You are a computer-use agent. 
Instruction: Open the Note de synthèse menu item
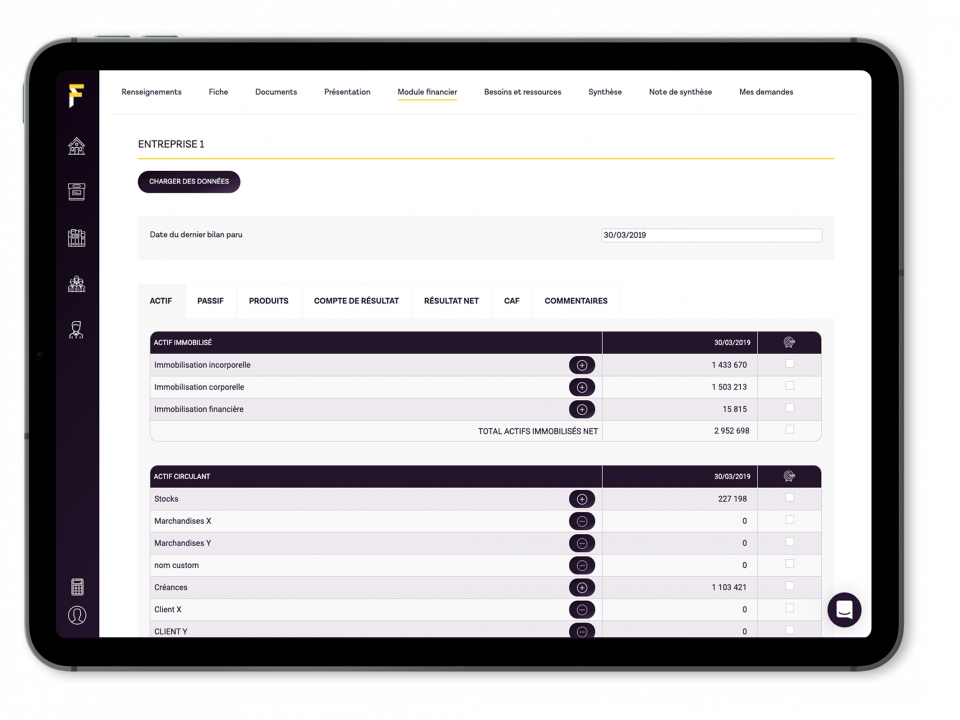pos(680,92)
